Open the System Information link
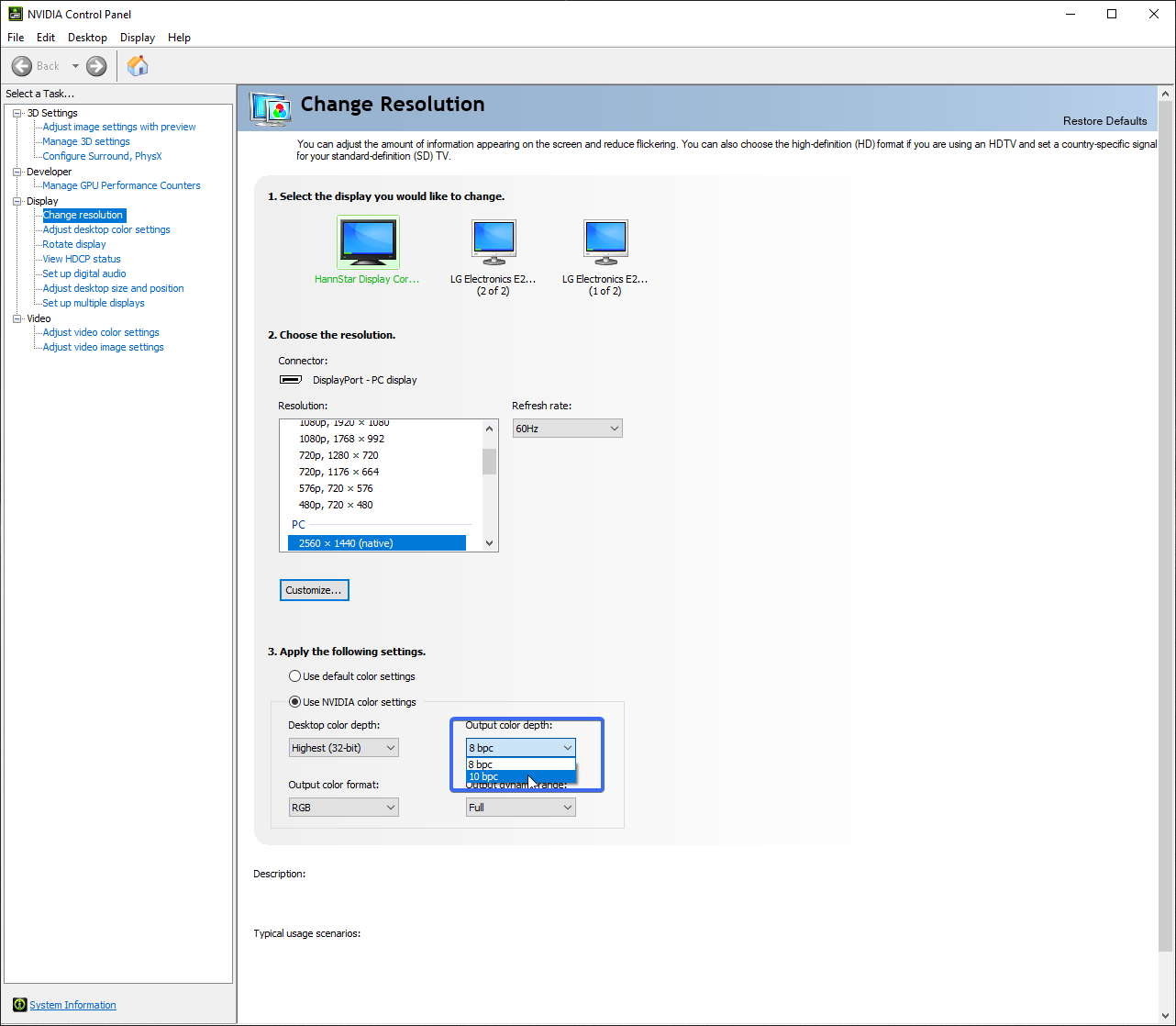 [x=72, y=1005]
